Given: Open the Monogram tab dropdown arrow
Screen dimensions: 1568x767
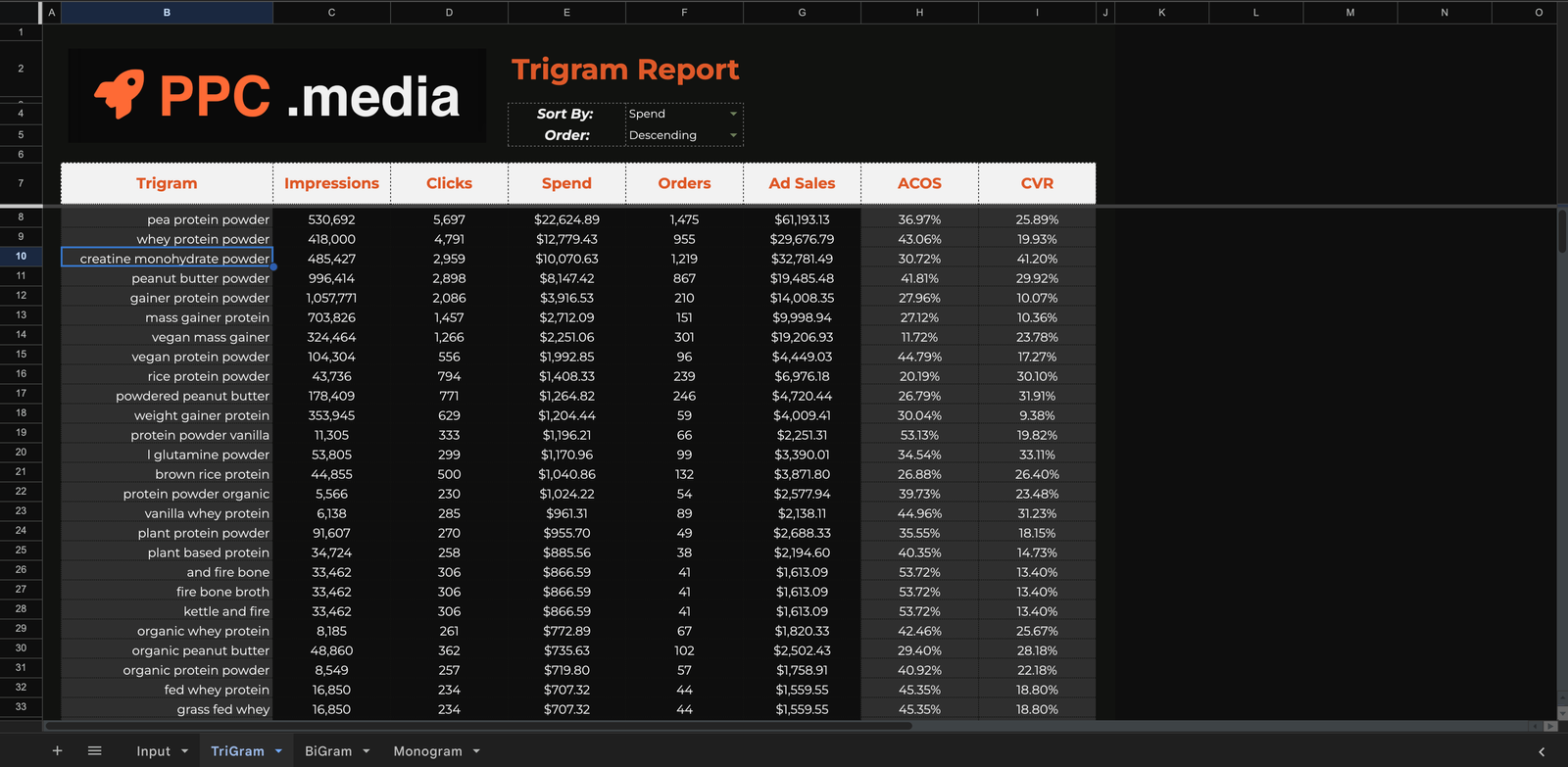Looking at the screenshot, I should [476, 751].
